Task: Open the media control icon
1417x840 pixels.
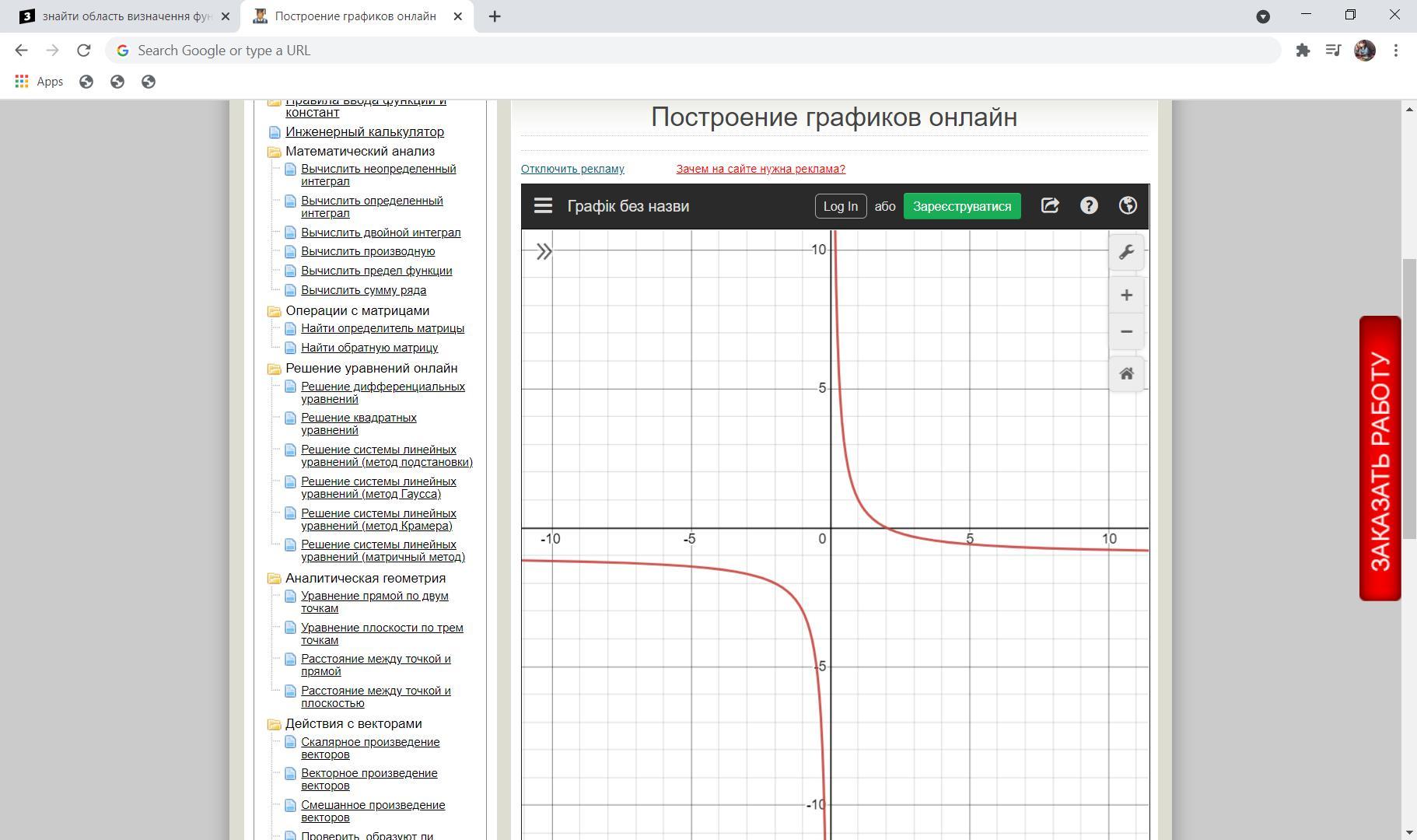Action: click(x=1334, y=51)
